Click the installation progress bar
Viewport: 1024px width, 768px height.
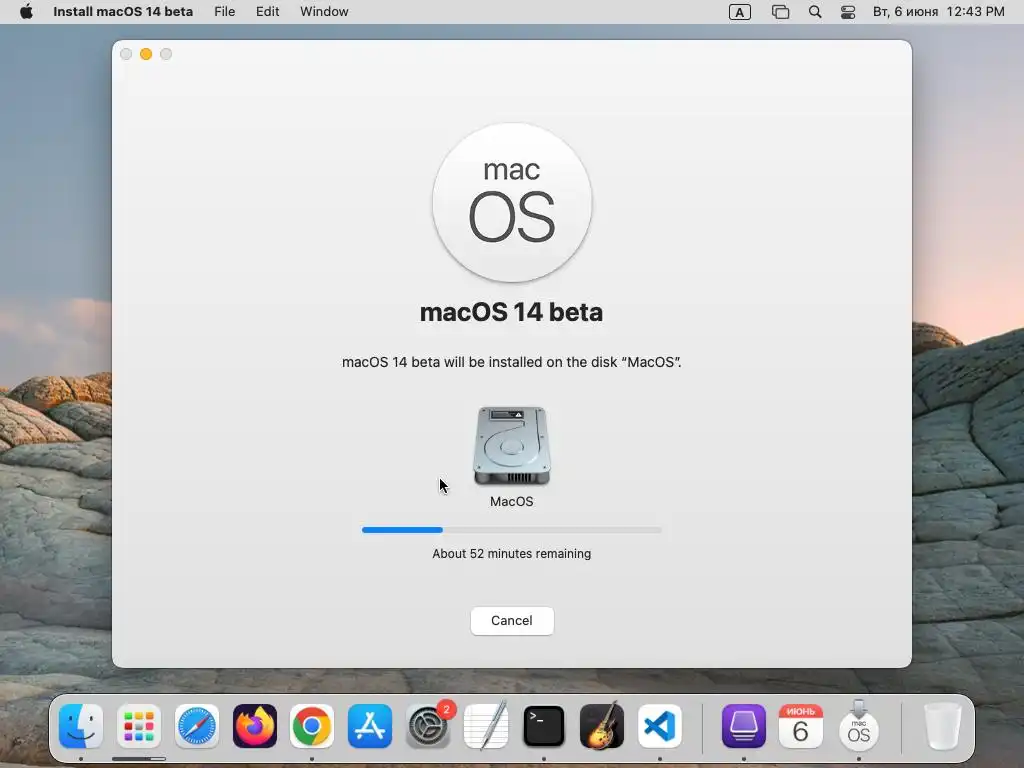(512, 530)
